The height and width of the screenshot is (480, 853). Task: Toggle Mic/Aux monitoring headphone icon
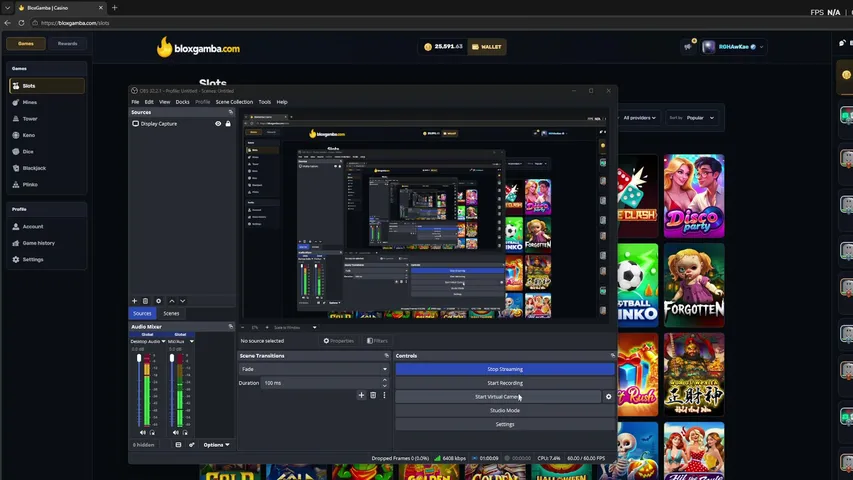pyautogui.click(x=185, y=433)
